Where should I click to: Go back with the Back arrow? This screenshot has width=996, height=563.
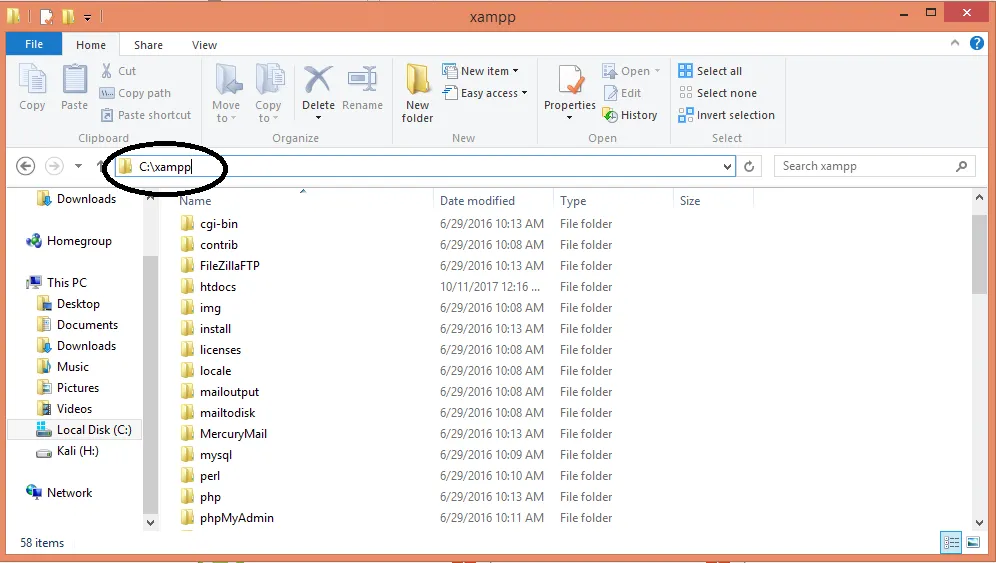pyautogui.click(x=25, y=166)
